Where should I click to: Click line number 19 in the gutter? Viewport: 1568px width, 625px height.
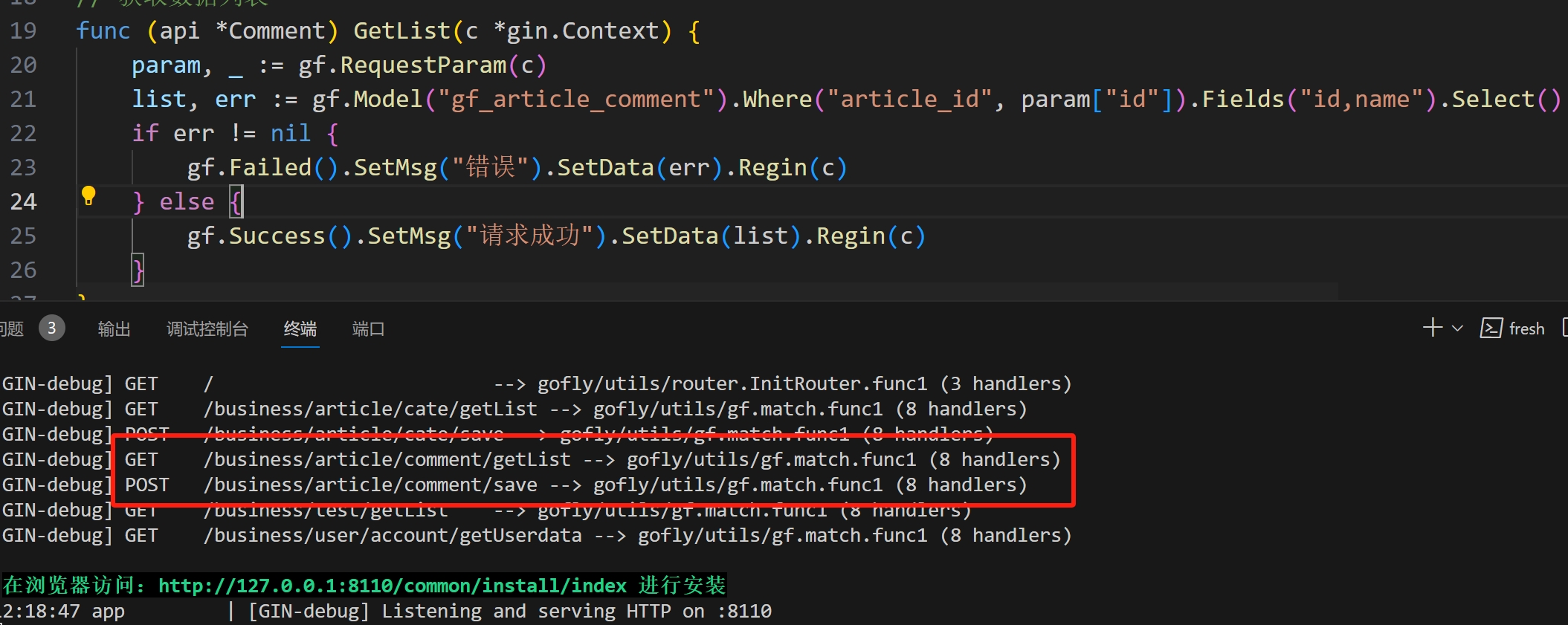pyautogui.click(x=23, y=30)
